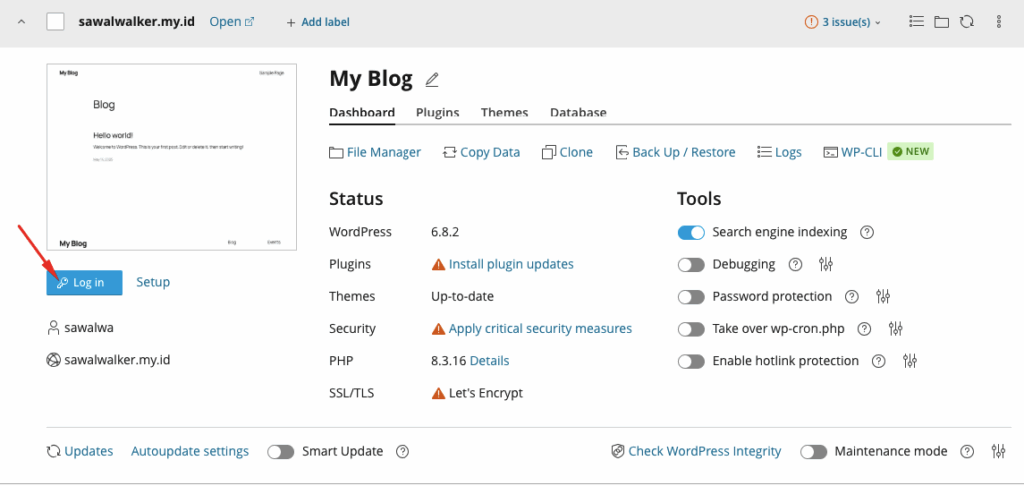
Task: Enable hotlink protection toggle
Action: point(691,361)
